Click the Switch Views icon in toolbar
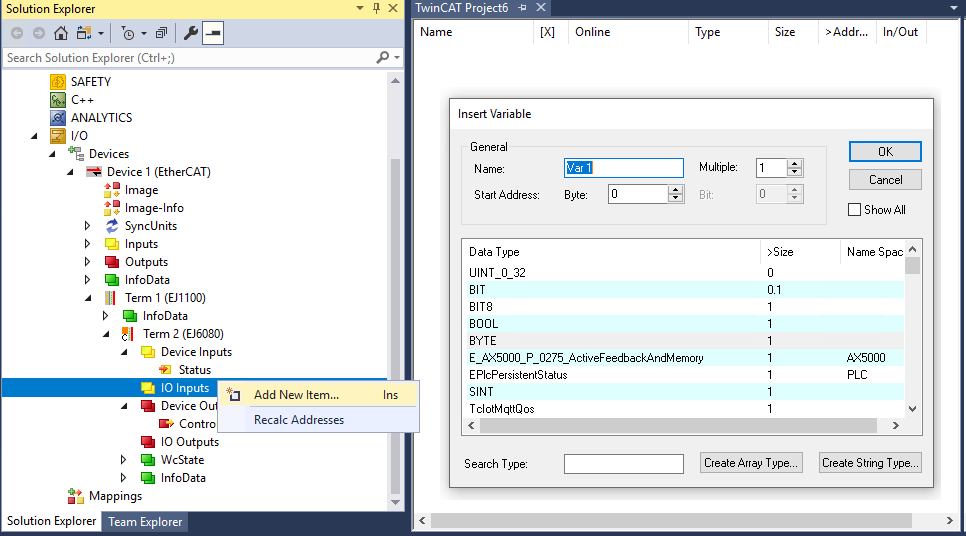 pyautogui.click(x=84, y=33)
